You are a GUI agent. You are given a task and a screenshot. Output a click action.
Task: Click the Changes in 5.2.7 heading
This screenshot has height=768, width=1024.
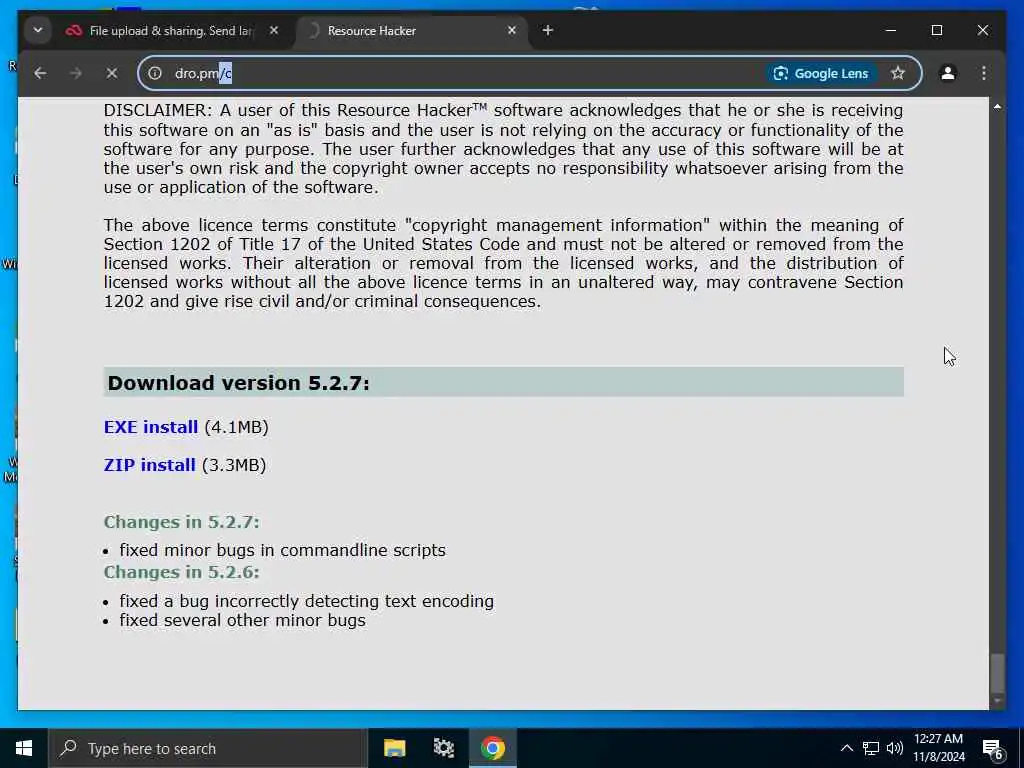(182, 522)
